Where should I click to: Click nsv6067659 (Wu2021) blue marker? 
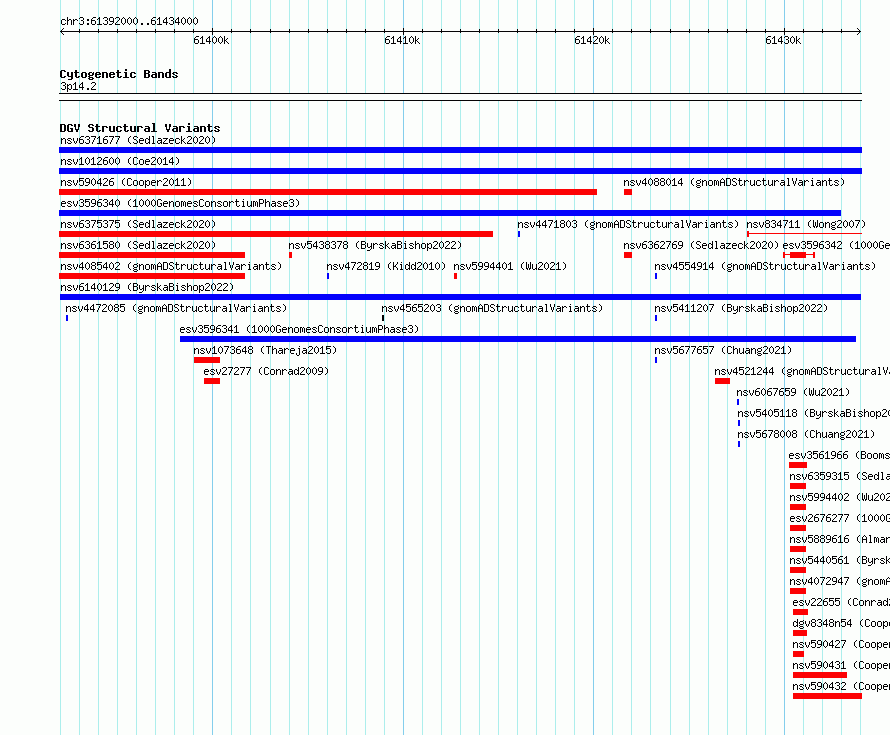pyautogui.click(x=738, y=402)
